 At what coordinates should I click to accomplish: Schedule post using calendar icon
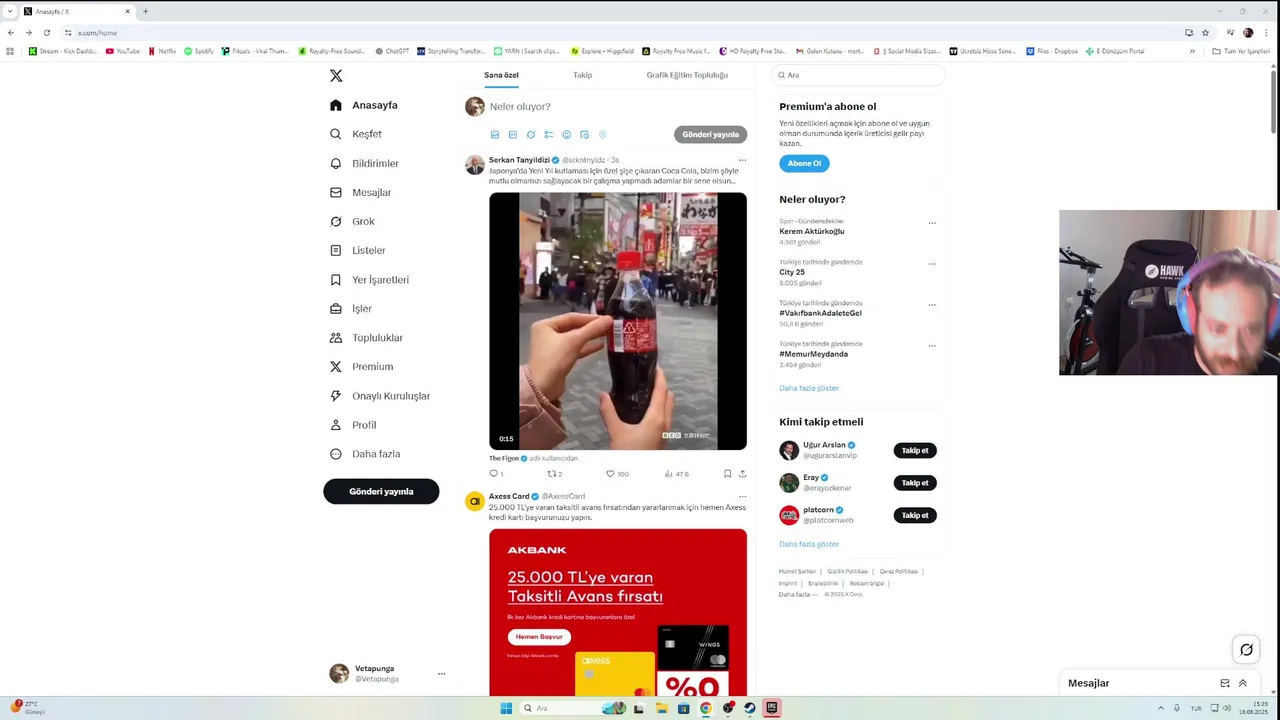click(585, 135)
